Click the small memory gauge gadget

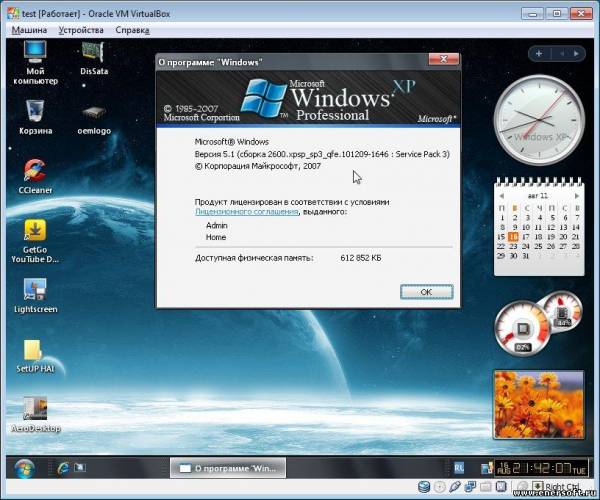click(562, 311)
